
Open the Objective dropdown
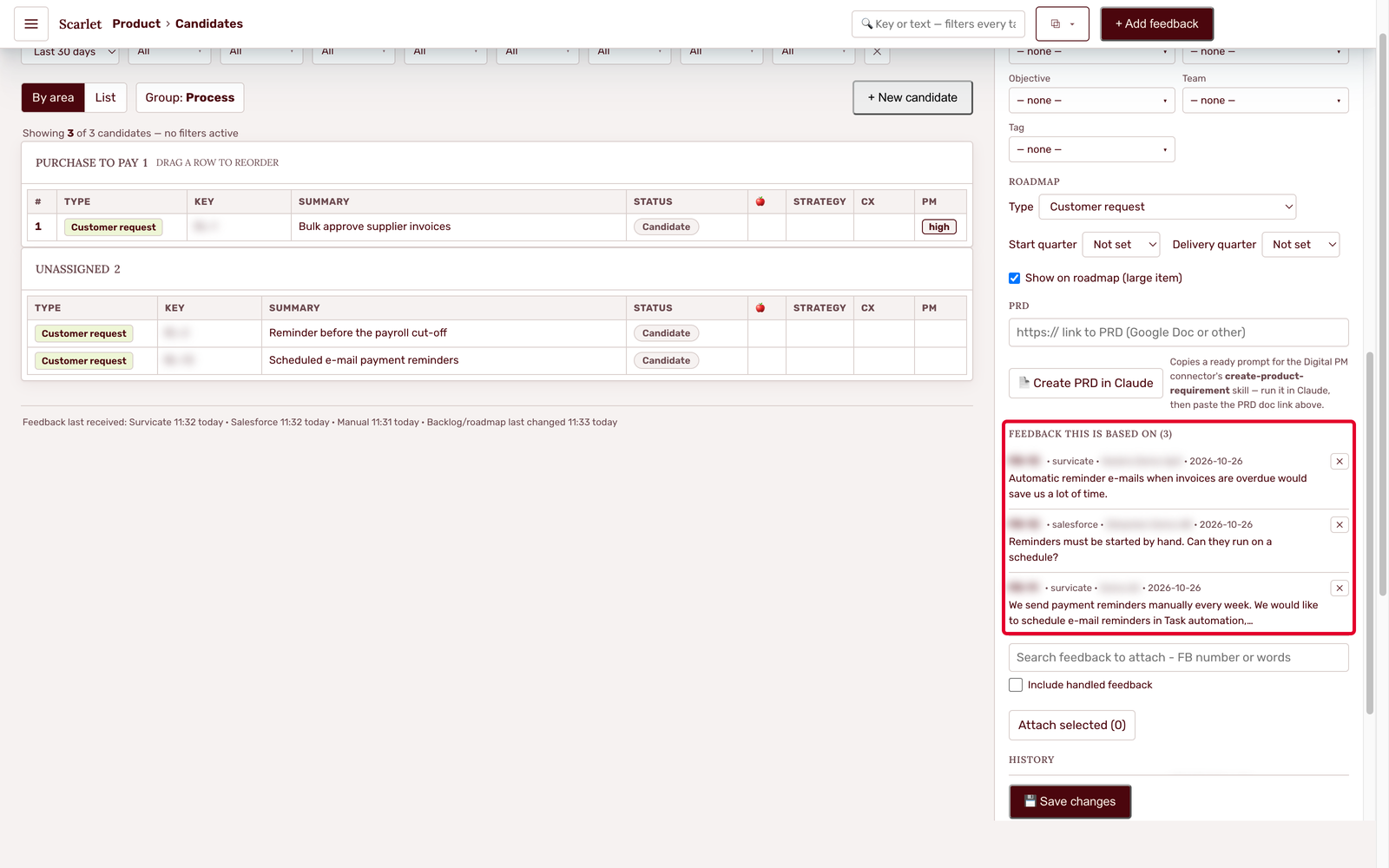[1092, 101]
